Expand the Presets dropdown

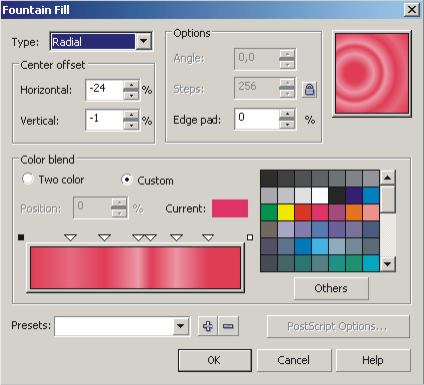click(180, 326)
